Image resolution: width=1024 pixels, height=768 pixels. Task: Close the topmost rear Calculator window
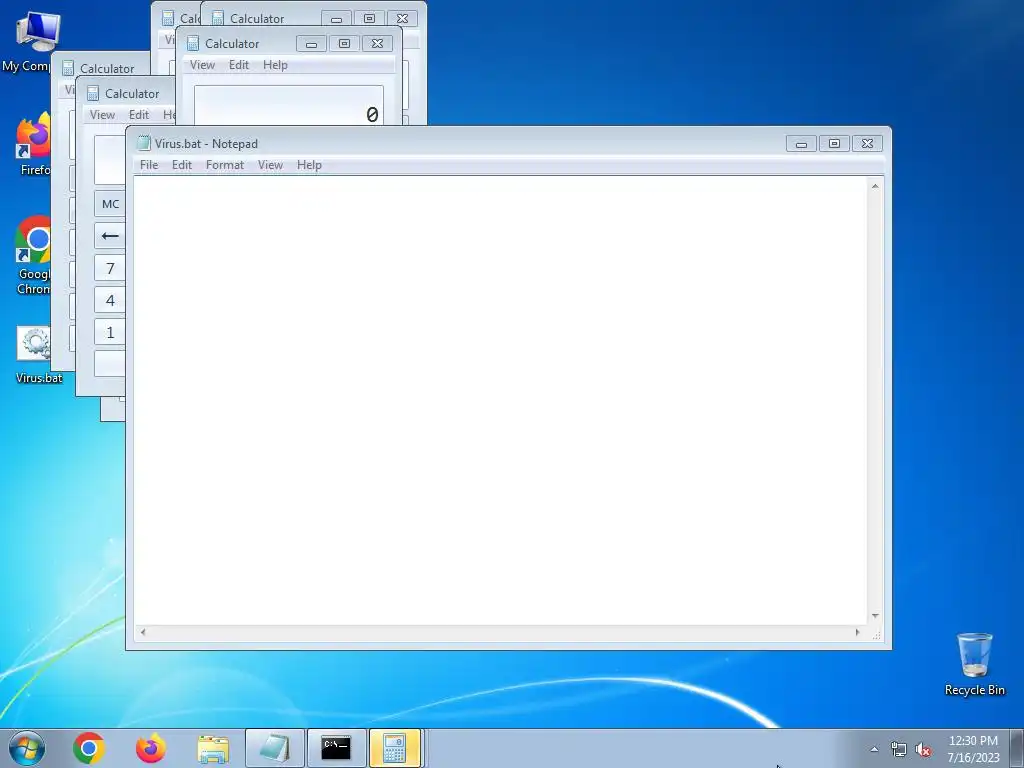402,18
